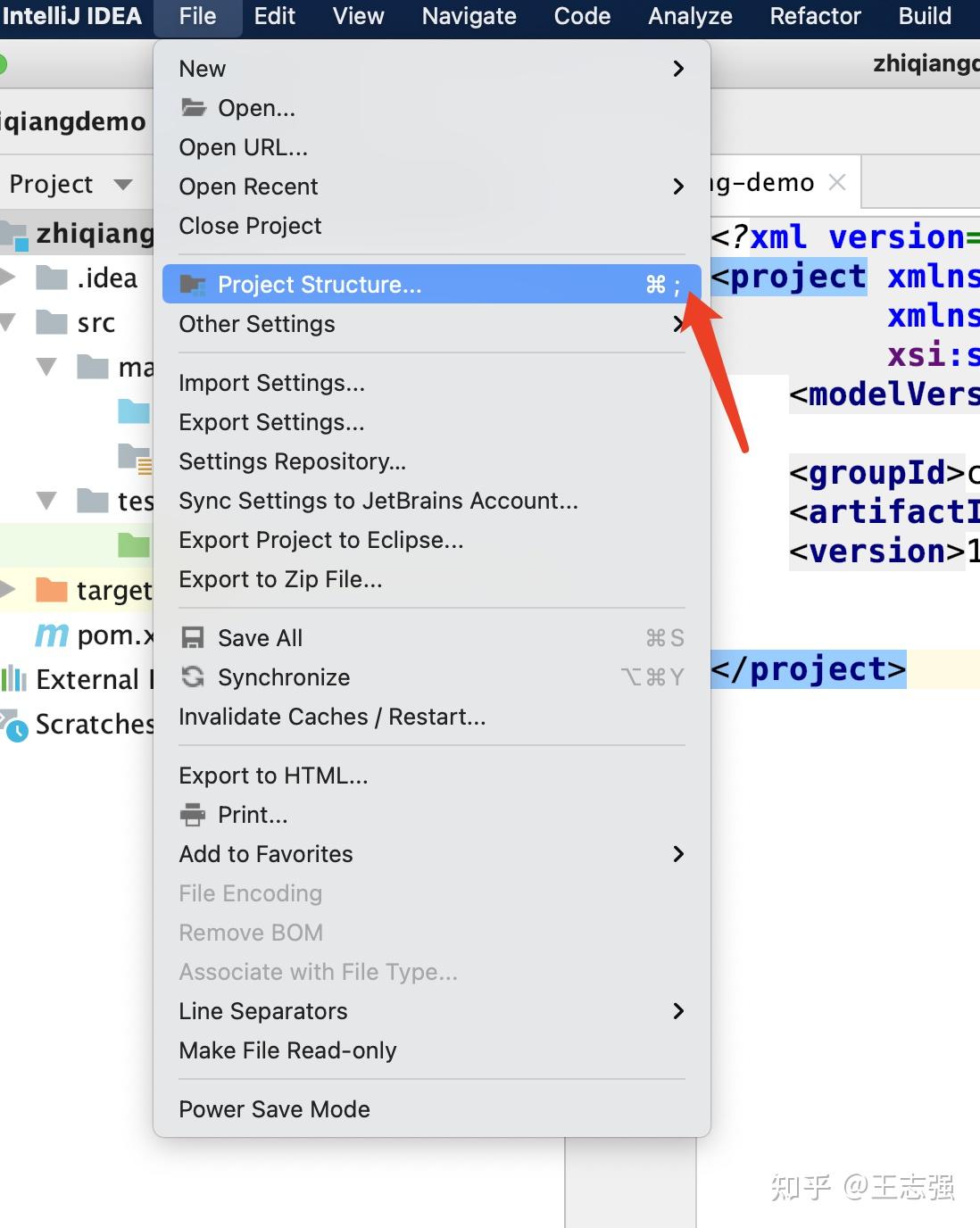The width and height of the screenshot is (980, 1228).
Task: Open the Project view dropdown arrow
Action: [x=123, y=185]
